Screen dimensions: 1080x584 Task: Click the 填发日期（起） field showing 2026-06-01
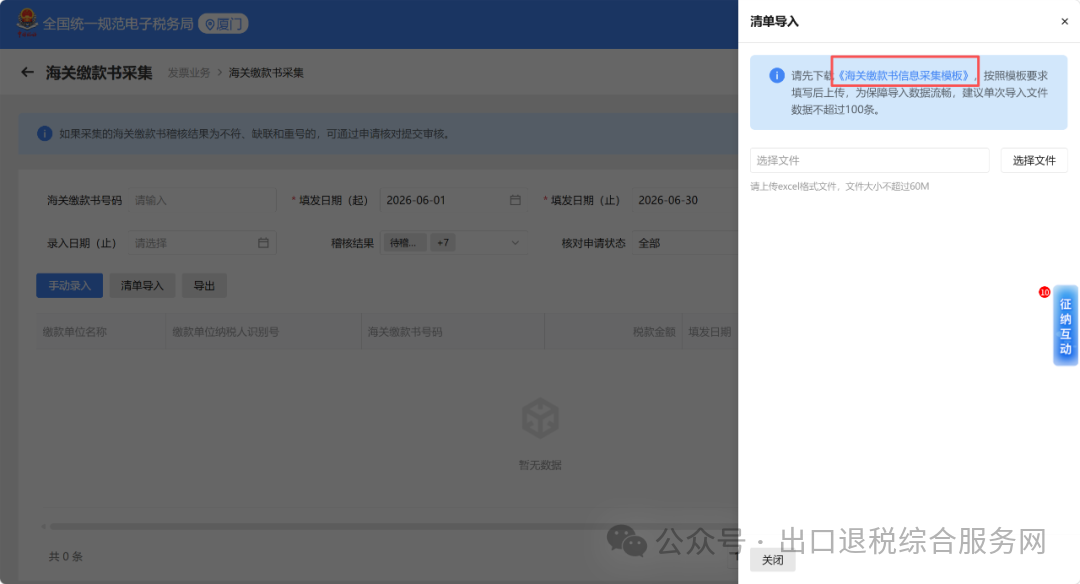453,200
